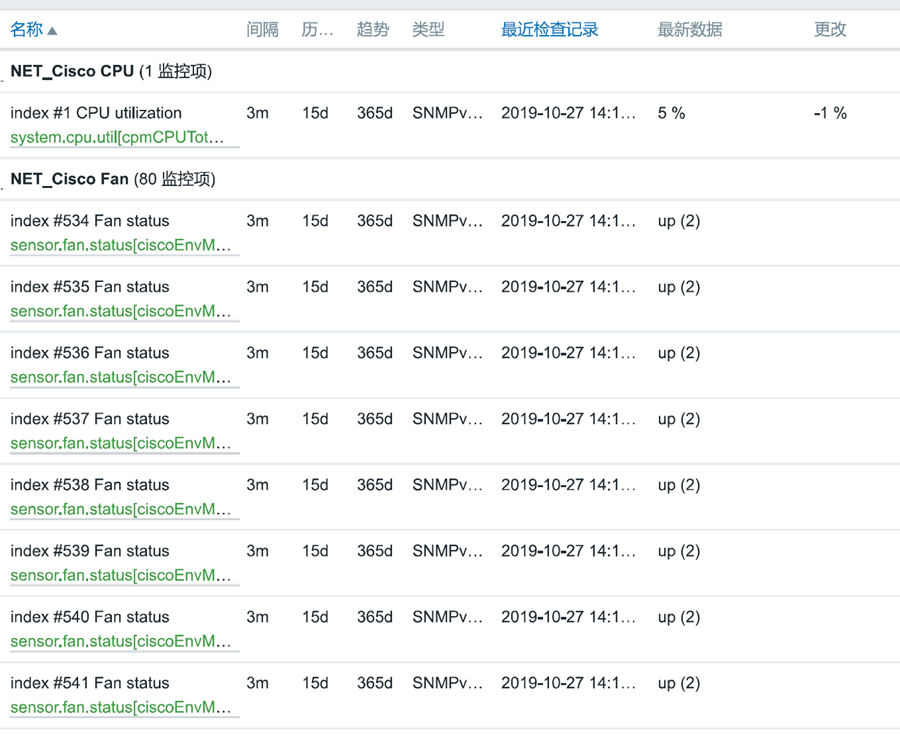Open index #535 sensor.fan.status key link
900x738 pixels.
[121, 312]
